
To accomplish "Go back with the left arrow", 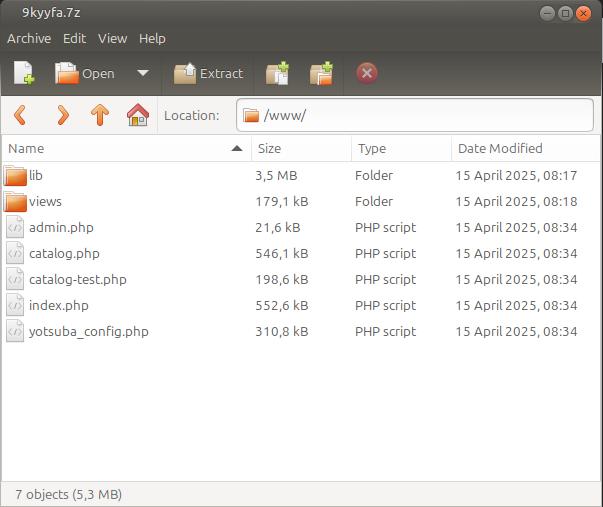I will (x=20, y=115).
